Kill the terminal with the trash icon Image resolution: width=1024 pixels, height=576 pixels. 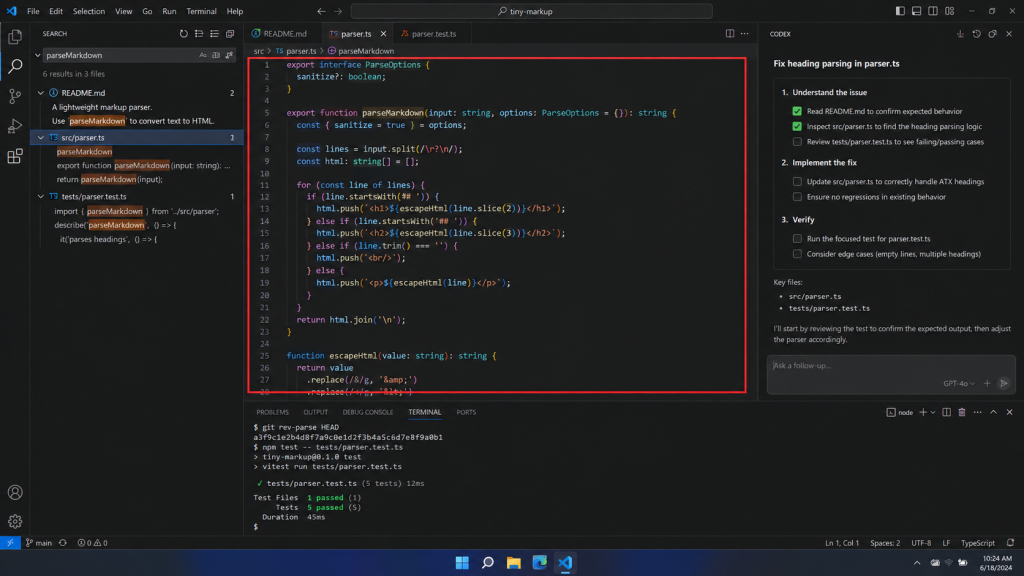pyautogui.click(x=962, y=412)
